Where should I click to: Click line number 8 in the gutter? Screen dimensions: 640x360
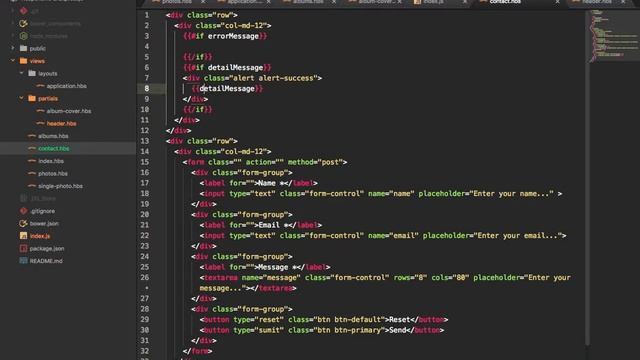point(147,89)
